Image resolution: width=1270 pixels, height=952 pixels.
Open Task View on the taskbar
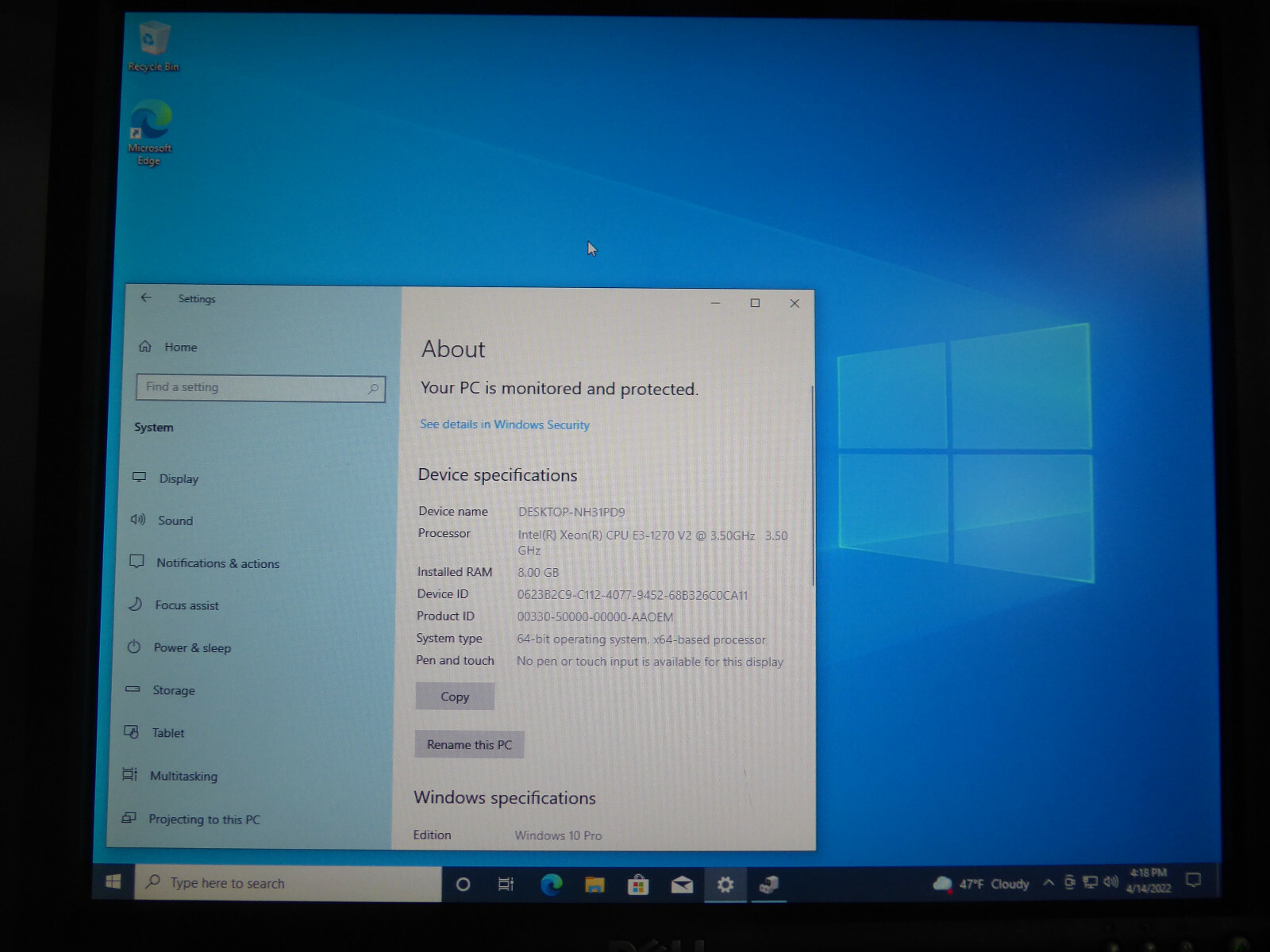point(506,884)
